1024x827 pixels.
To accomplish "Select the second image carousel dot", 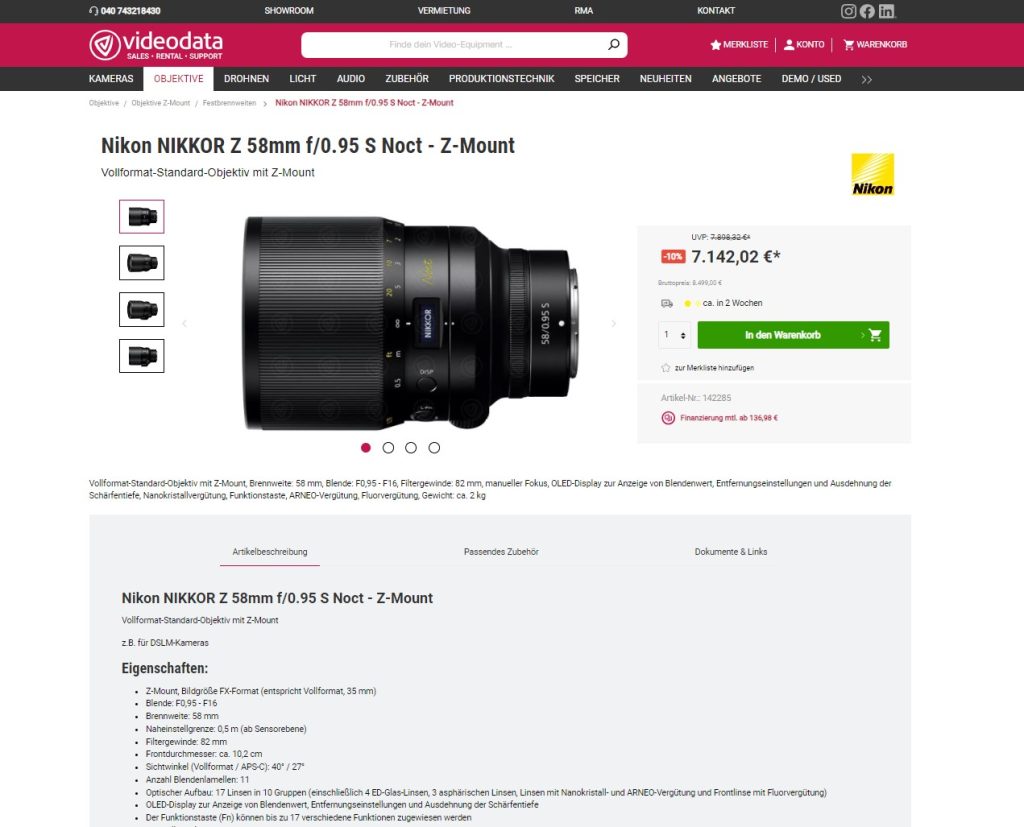I will (388, 447).
